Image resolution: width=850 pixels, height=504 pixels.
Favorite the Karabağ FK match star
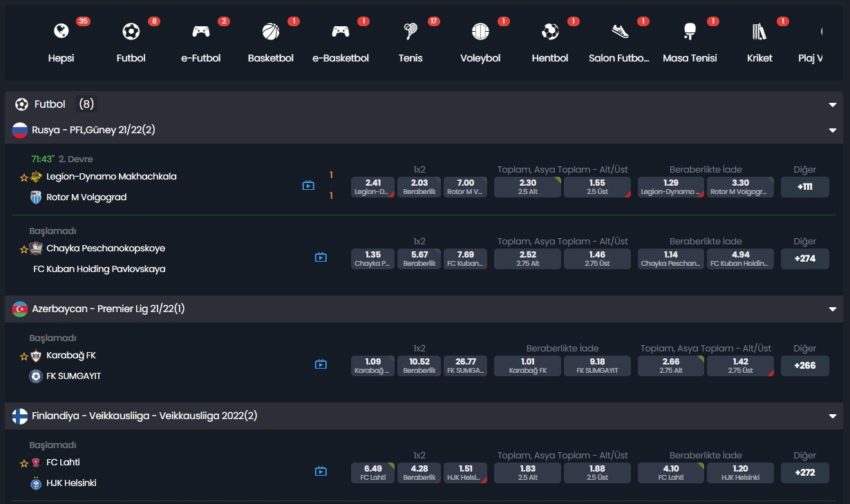pyautogui.click(x=24, y=356)
